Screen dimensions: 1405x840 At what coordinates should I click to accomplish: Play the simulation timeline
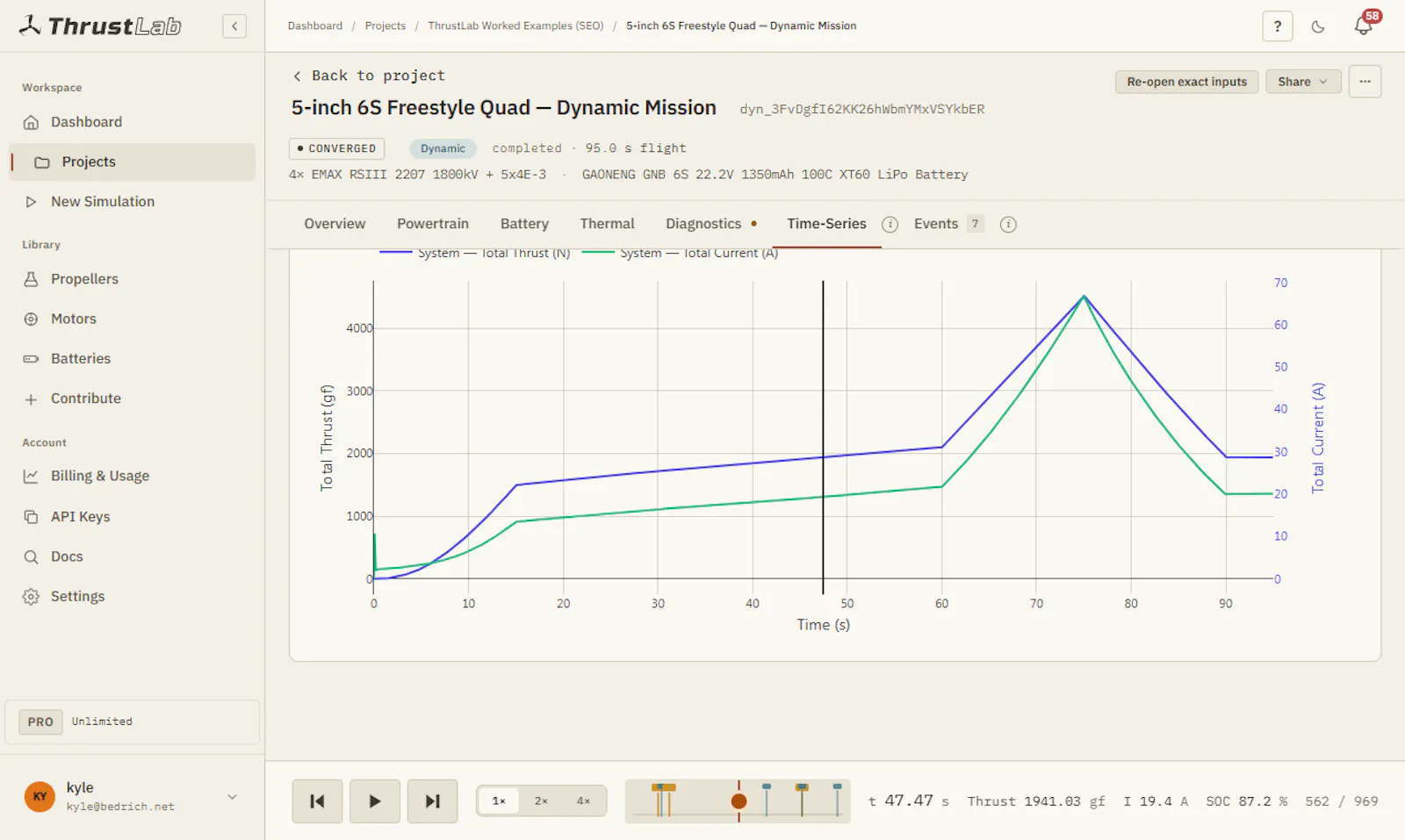coord(375,801)
